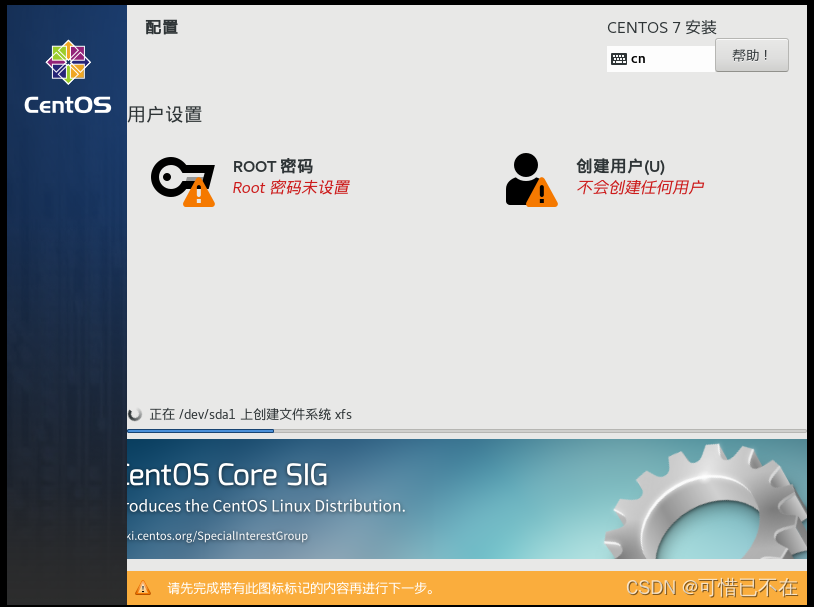The height and width of the screenshot is (607, 814).
Task: Click the keyboard layout icon beside cn
Action: 620,58
